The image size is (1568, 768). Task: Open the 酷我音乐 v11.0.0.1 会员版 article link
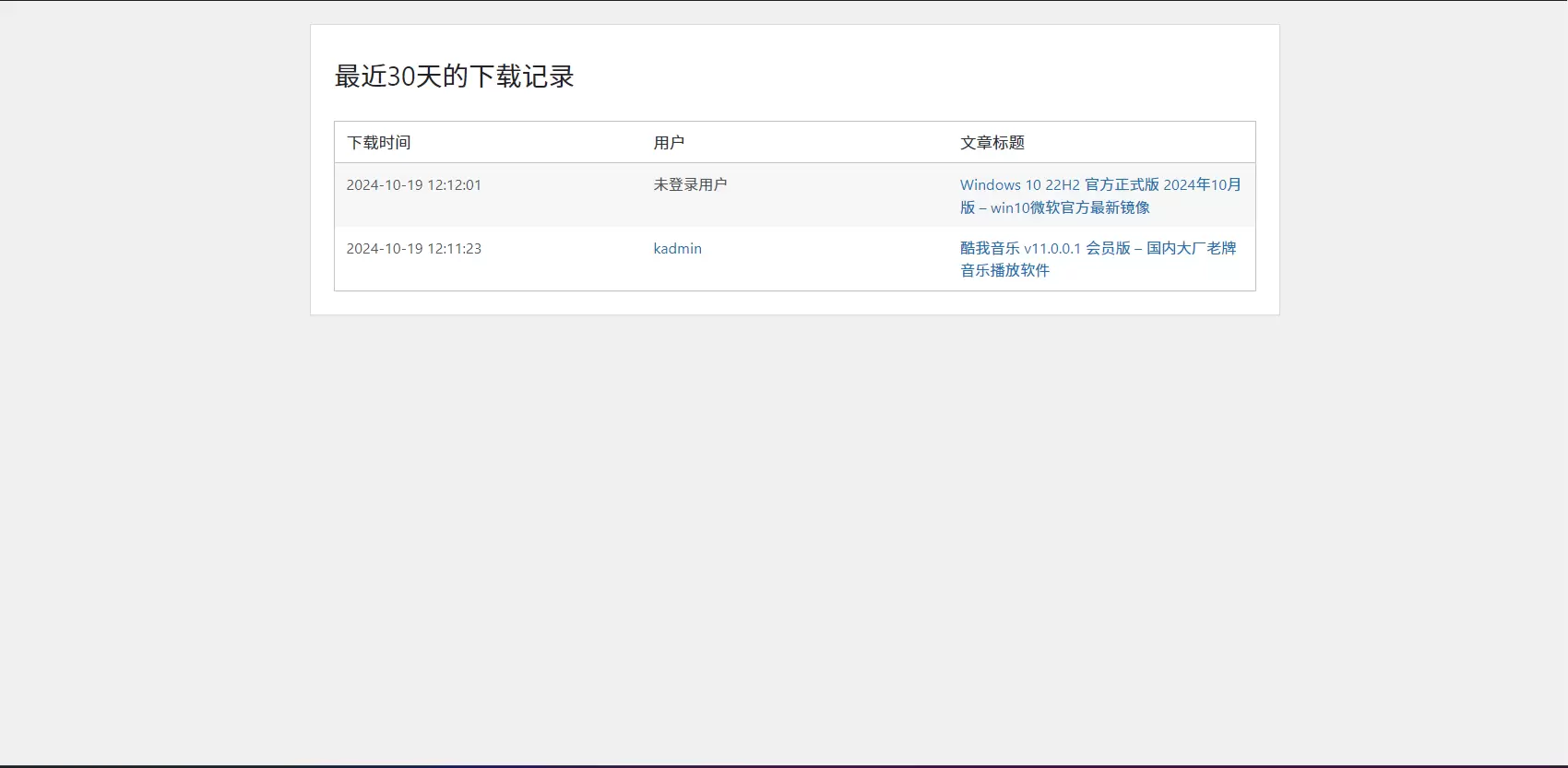coord(1098,259)
